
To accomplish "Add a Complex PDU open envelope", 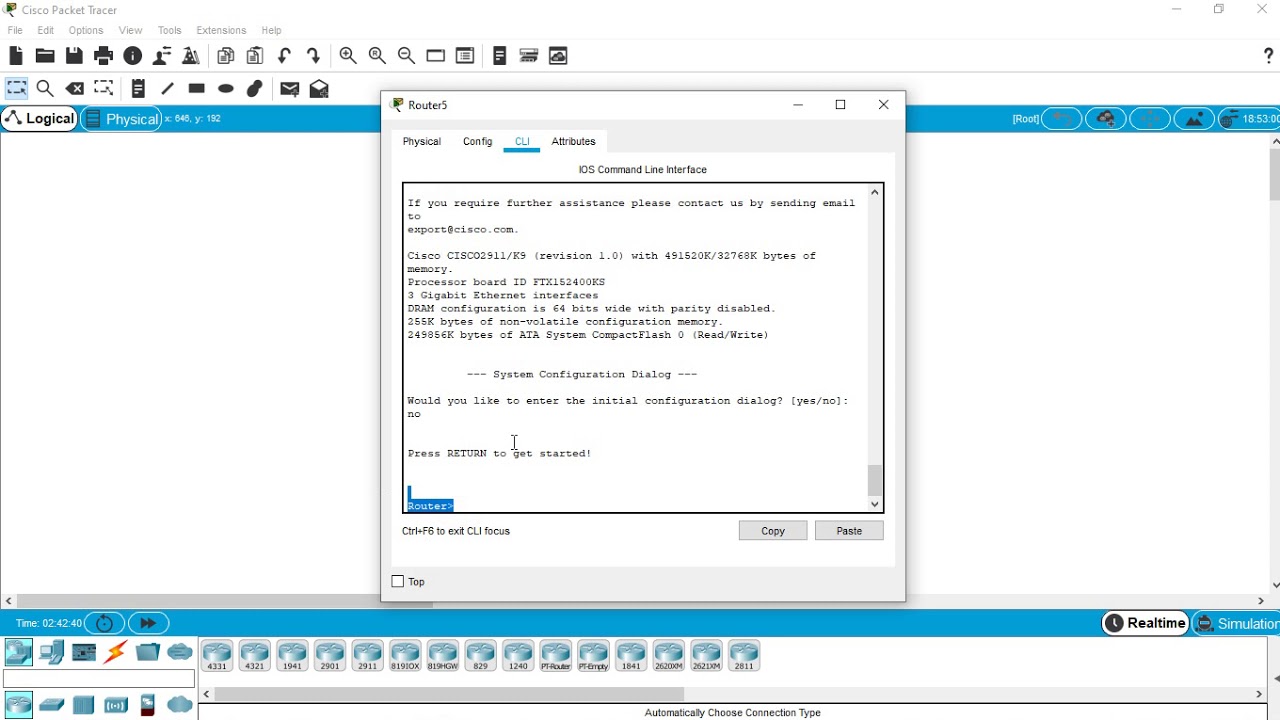I will click(x=320, y=89).
